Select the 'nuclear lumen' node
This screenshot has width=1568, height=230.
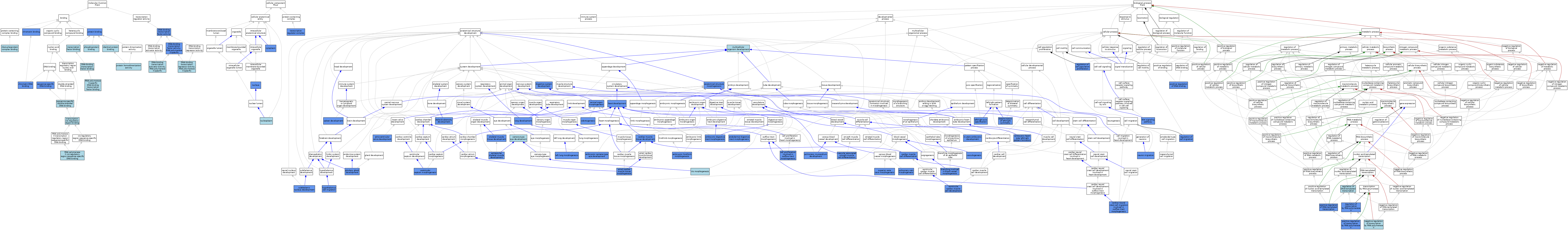click(x=256, y=103)
